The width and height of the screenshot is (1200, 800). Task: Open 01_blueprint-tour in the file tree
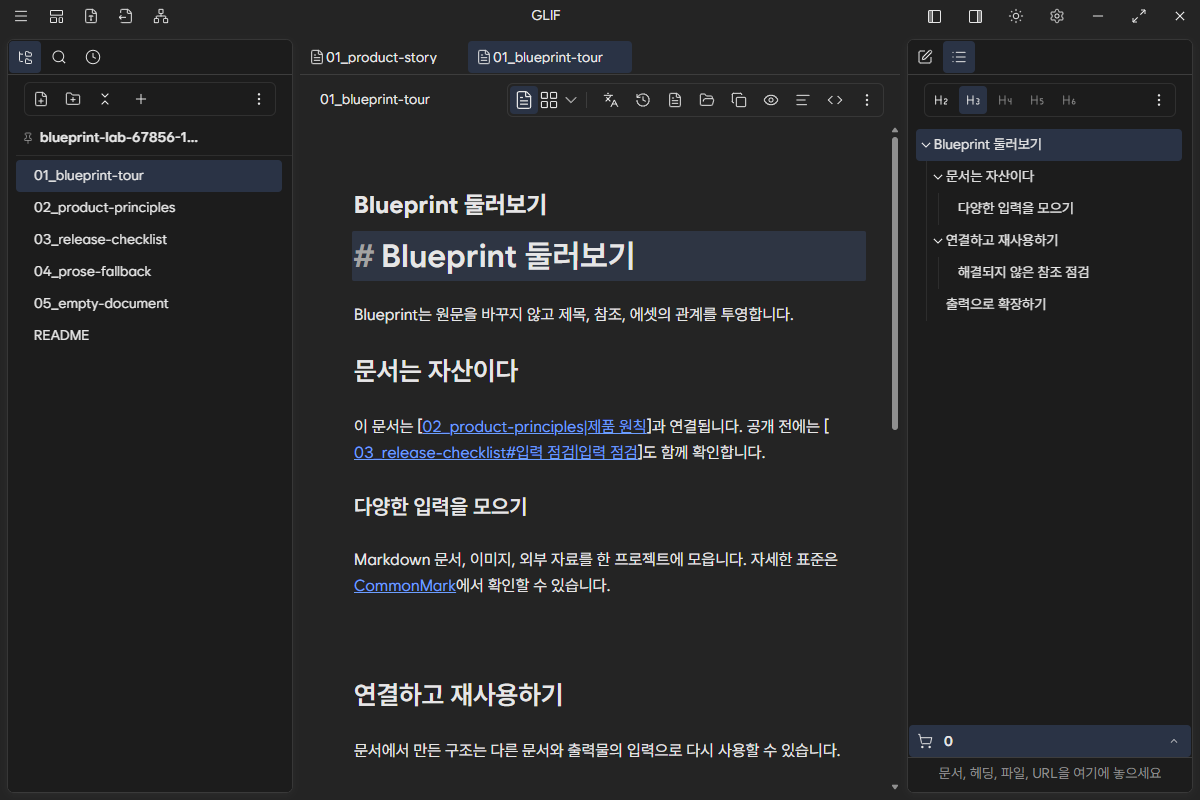tap(149, 175)
